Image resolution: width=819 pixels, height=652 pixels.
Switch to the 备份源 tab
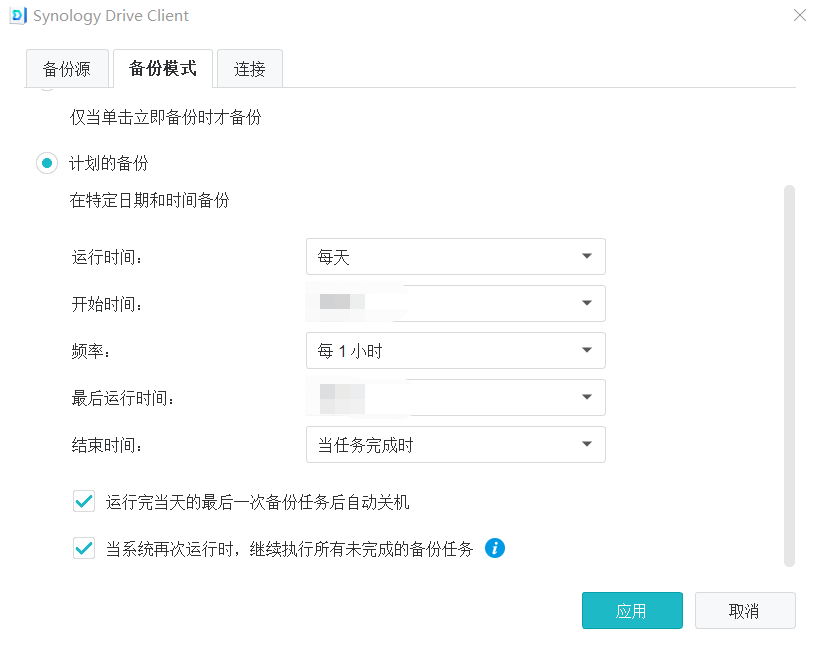(67, 68)
